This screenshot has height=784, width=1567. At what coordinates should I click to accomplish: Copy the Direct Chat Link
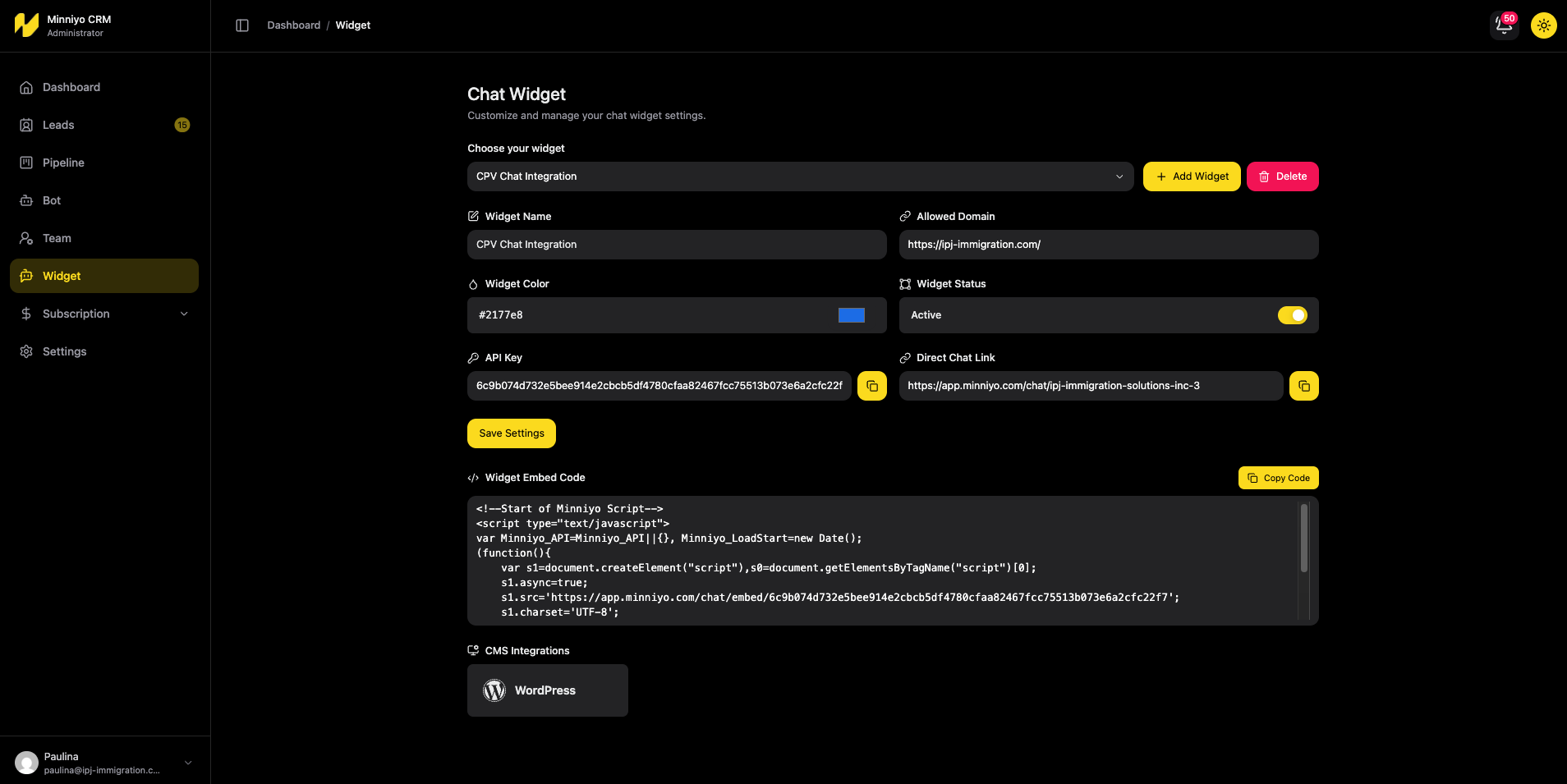coord(1304,386)
